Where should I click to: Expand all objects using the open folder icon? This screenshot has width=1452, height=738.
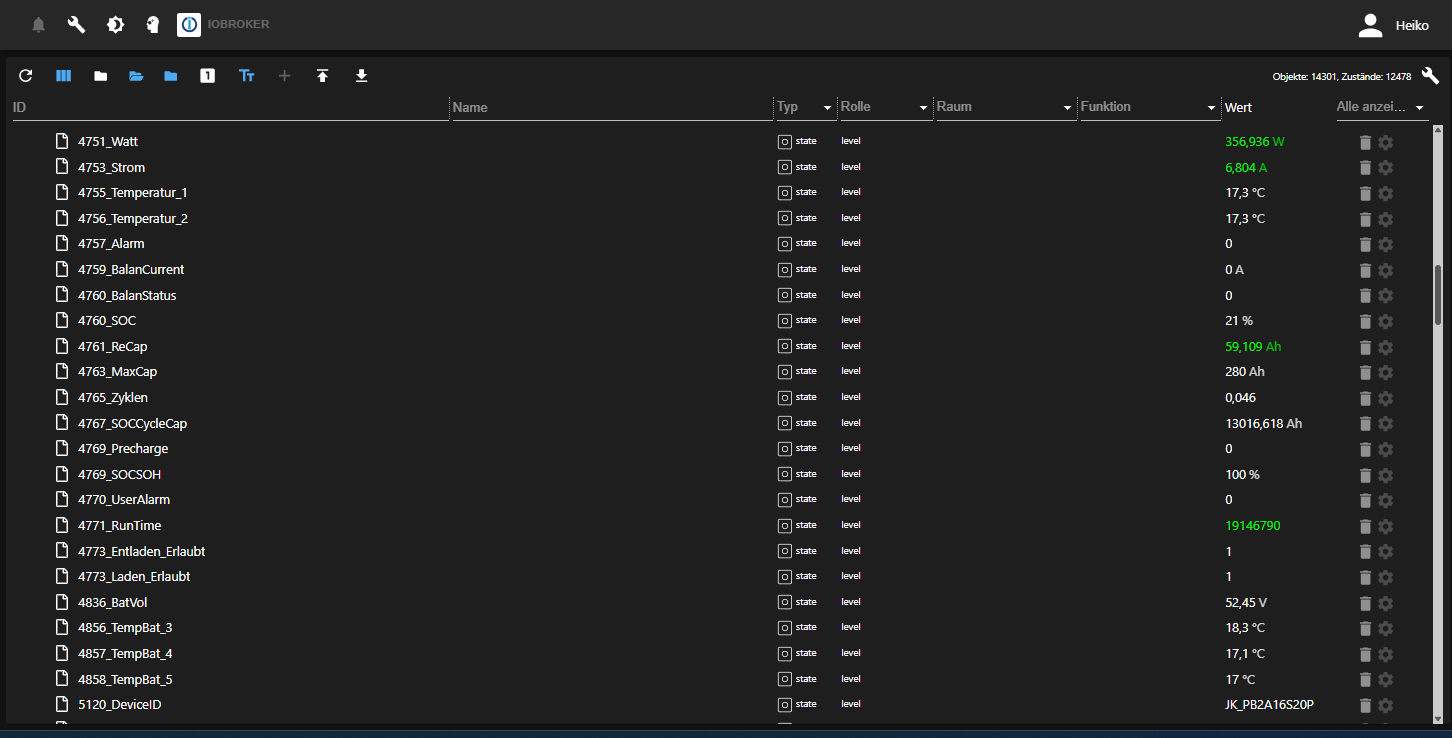click(x=136, y=75)
